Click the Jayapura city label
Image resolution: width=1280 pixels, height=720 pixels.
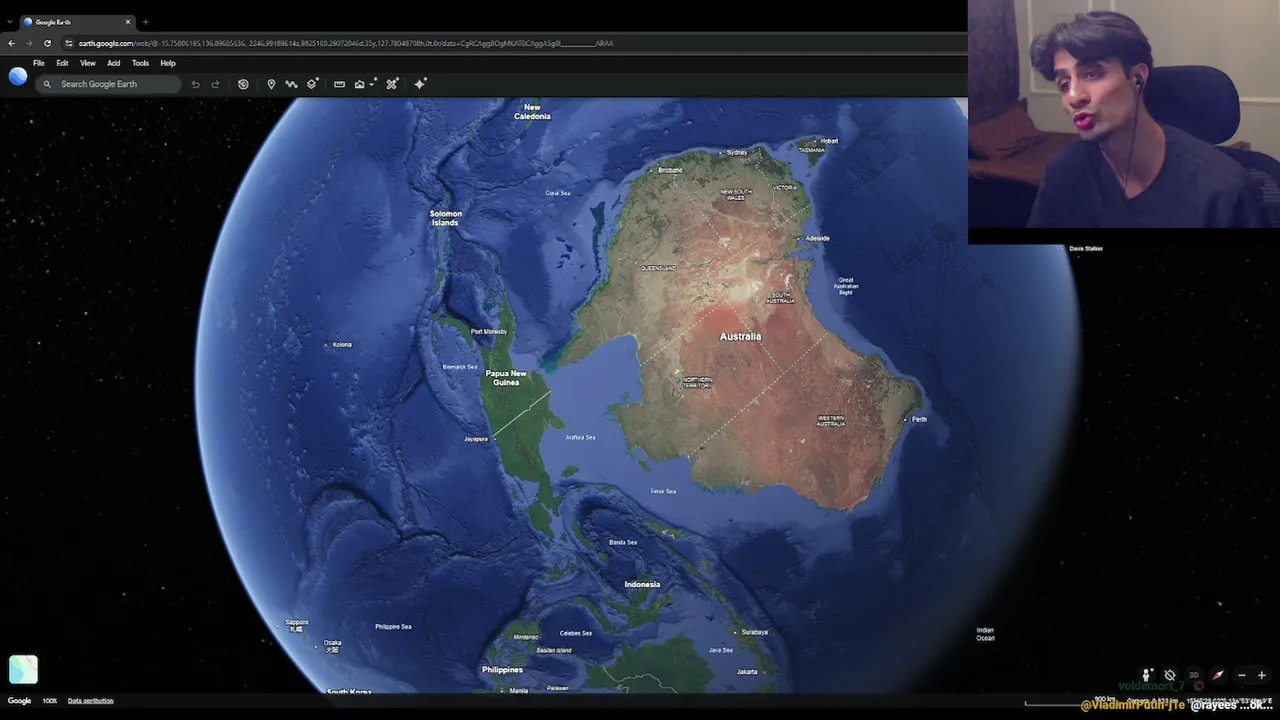tap(475, 439)
